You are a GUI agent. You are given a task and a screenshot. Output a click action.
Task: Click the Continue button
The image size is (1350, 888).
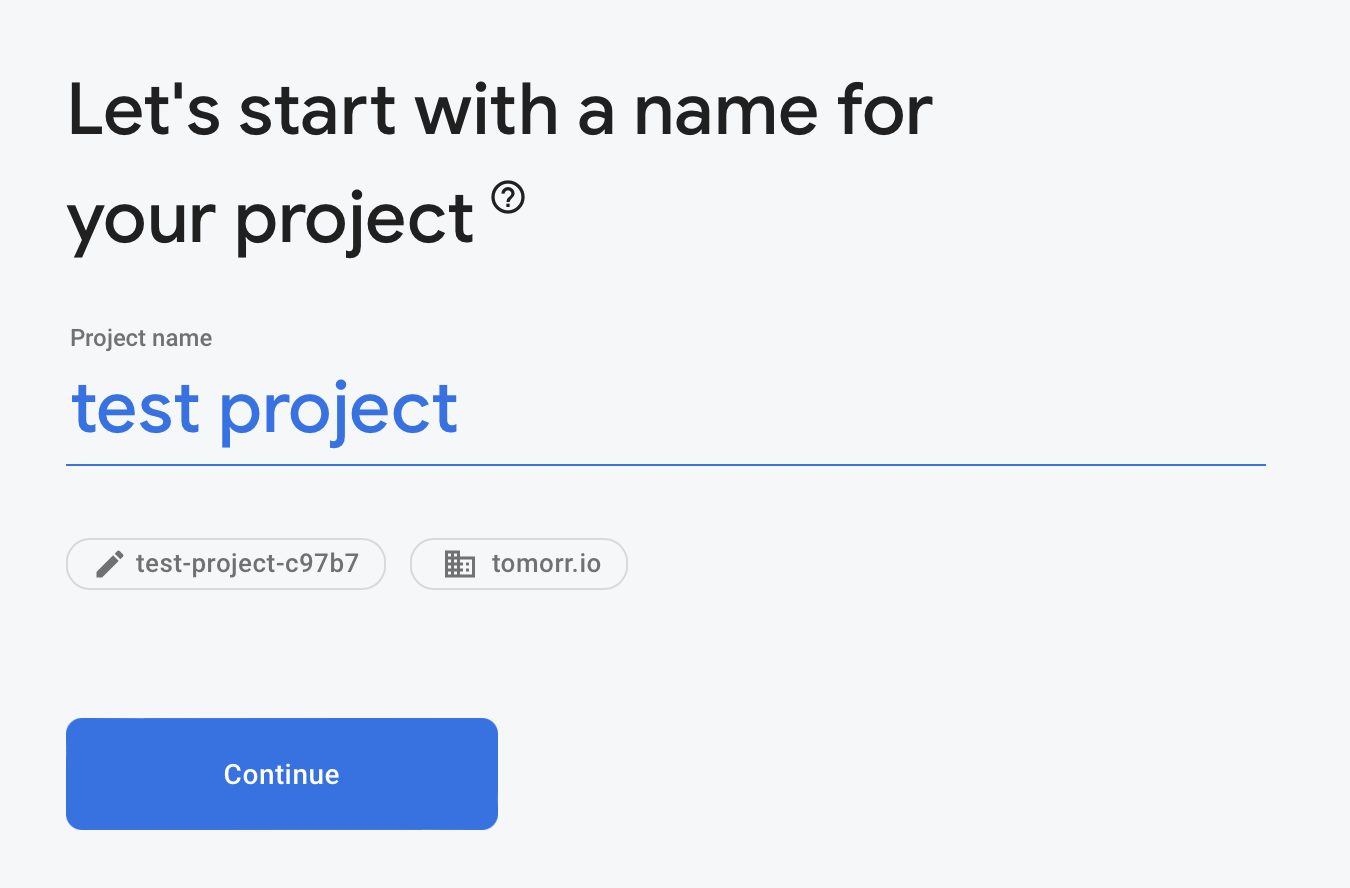[x=282, y=774]
